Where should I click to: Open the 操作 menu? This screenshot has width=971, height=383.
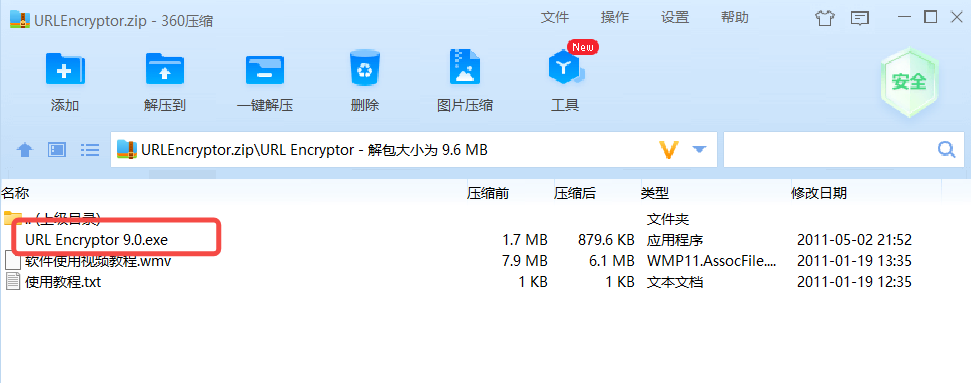[615, 17]
